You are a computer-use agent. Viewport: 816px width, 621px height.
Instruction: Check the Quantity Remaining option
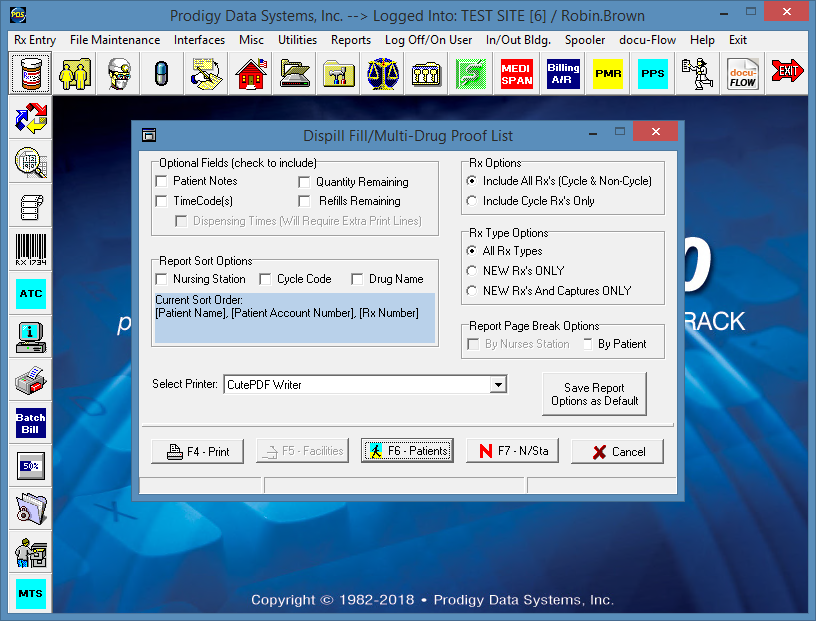[x=305, y=182]
